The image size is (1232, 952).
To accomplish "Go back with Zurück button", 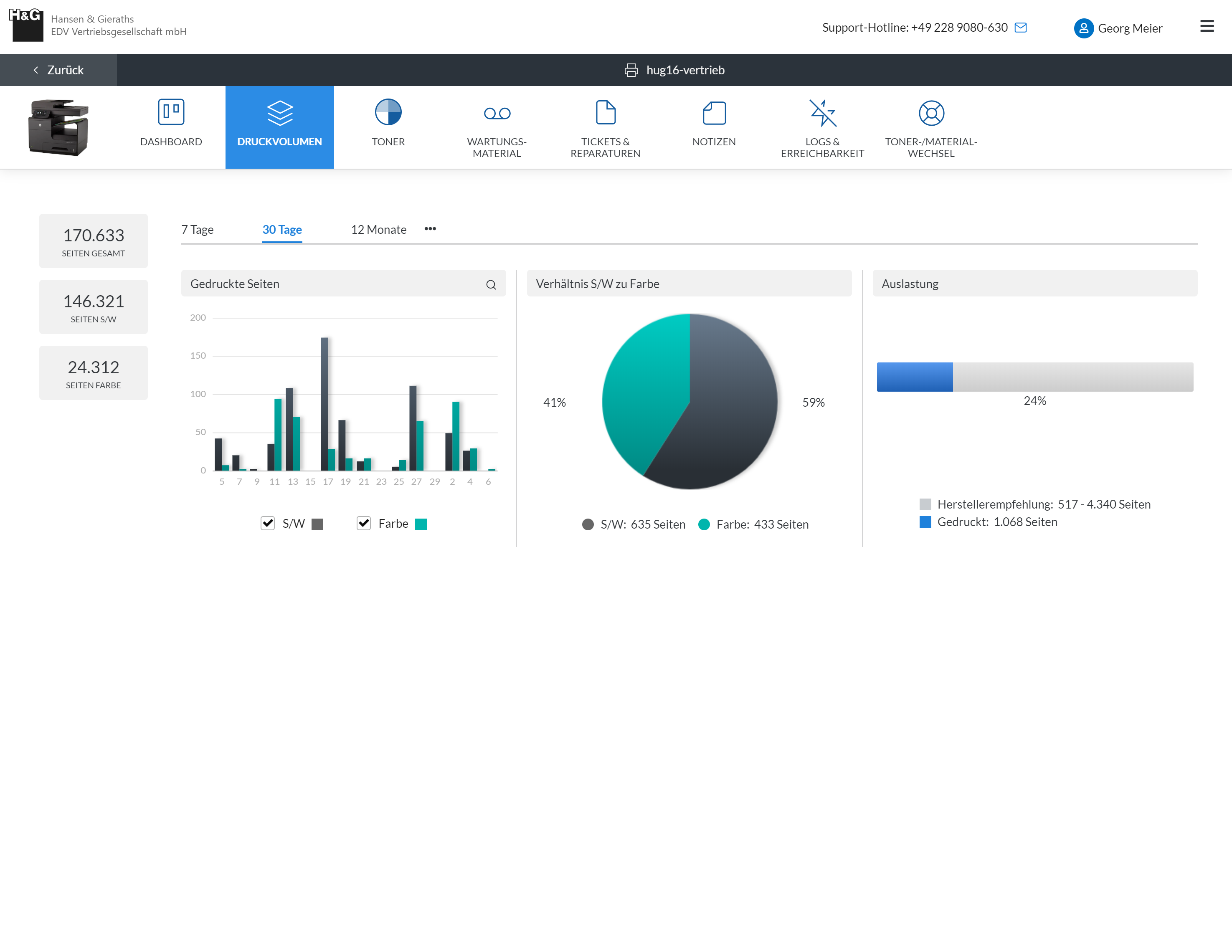I will coord(58,70).
